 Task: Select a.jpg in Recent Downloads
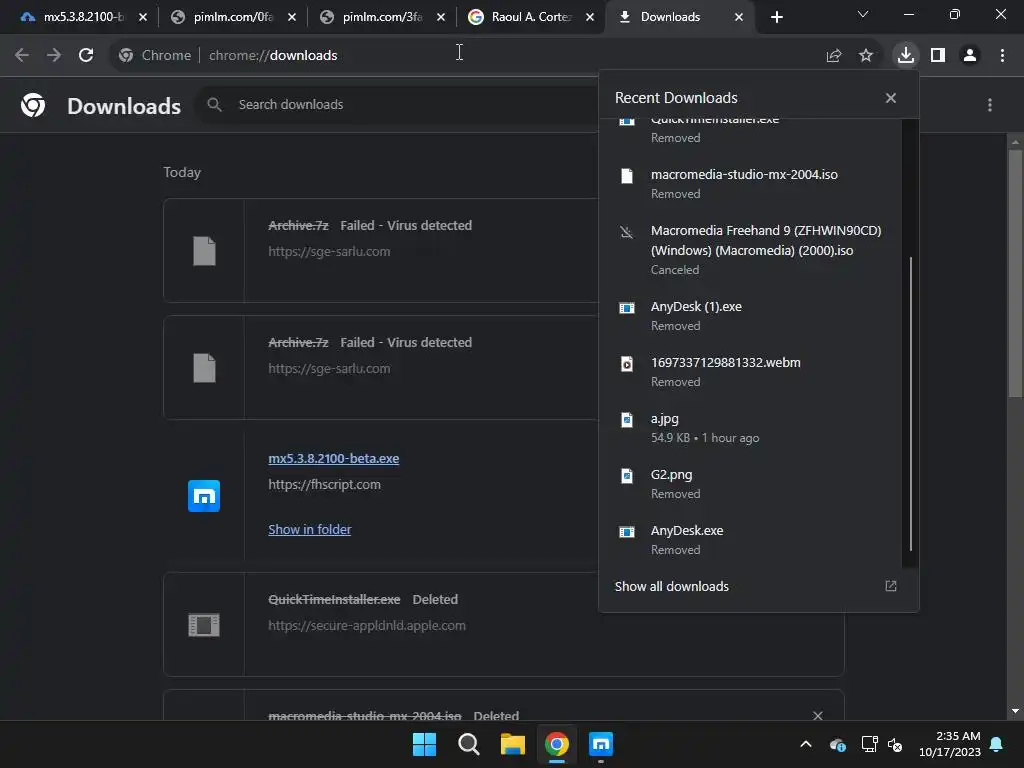point(750,428)
